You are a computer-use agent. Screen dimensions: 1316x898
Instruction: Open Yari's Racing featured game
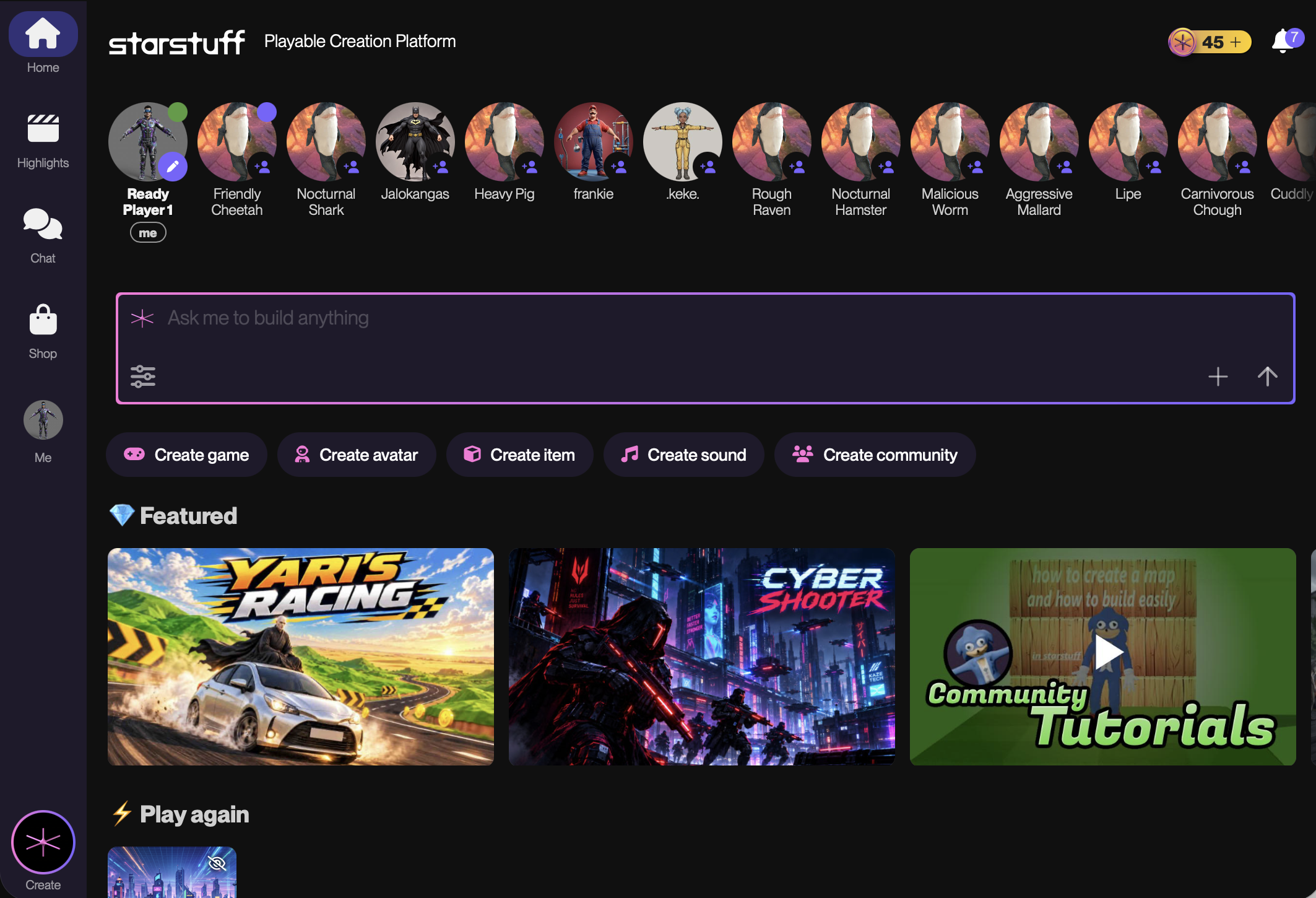pyautogui.click(x=301, y=656)
